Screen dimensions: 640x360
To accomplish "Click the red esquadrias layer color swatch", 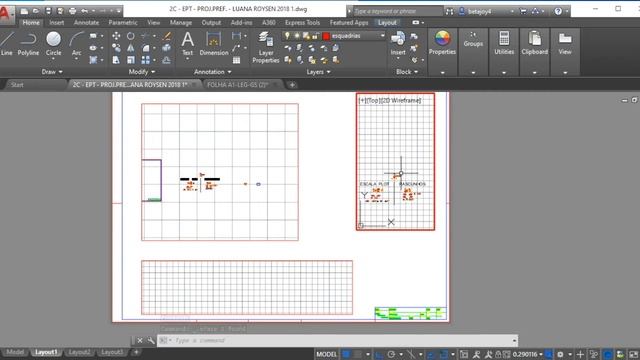I will pyautogui.click(x=326, y=36).
